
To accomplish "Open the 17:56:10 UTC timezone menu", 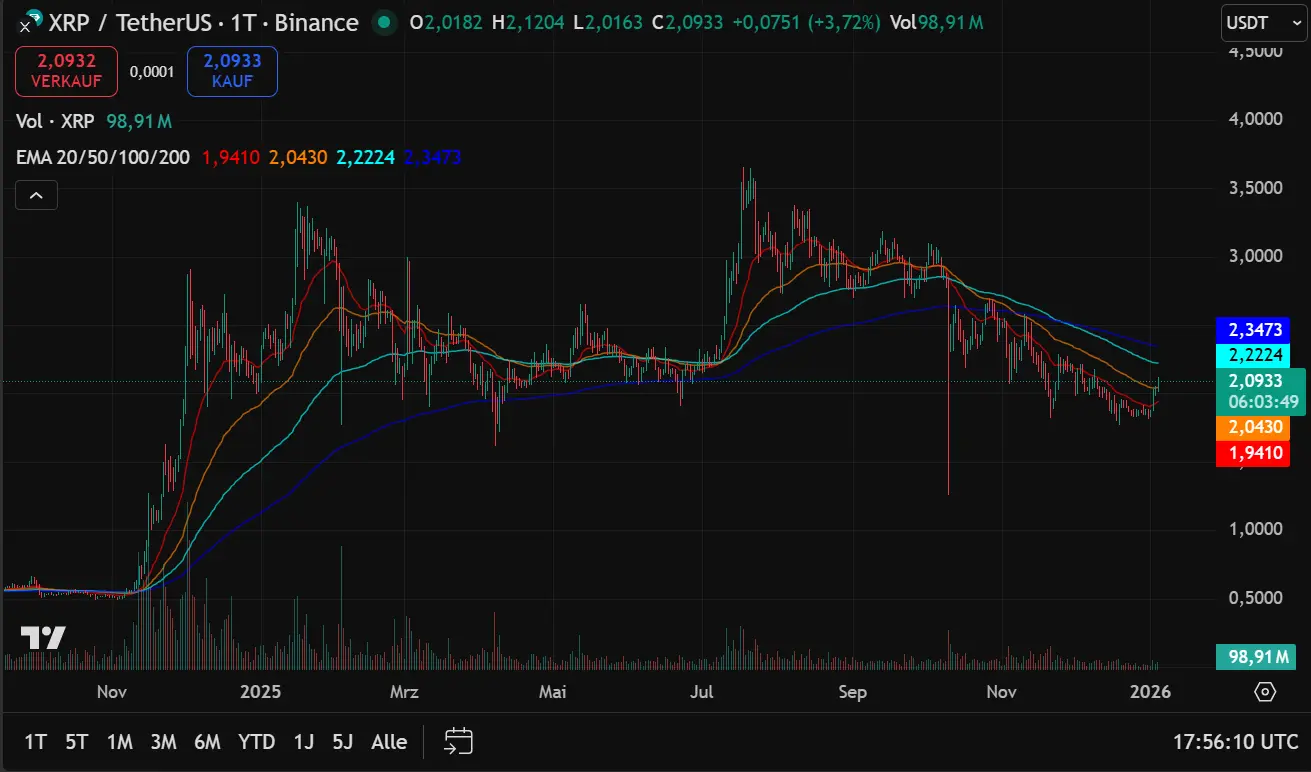I will (1235, 741).
